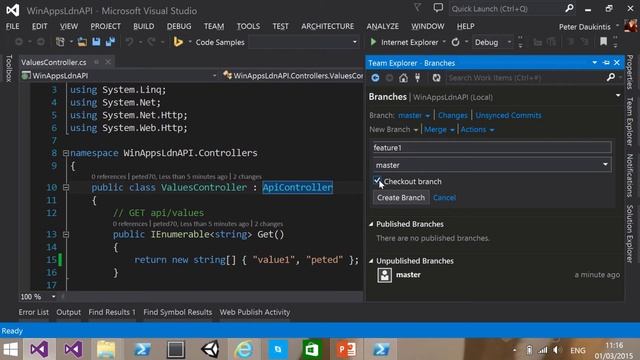The width and height of the screenshot is (640, 360).
Task: Click search magnifier in Team Explorer
Action: coord(611,77)
